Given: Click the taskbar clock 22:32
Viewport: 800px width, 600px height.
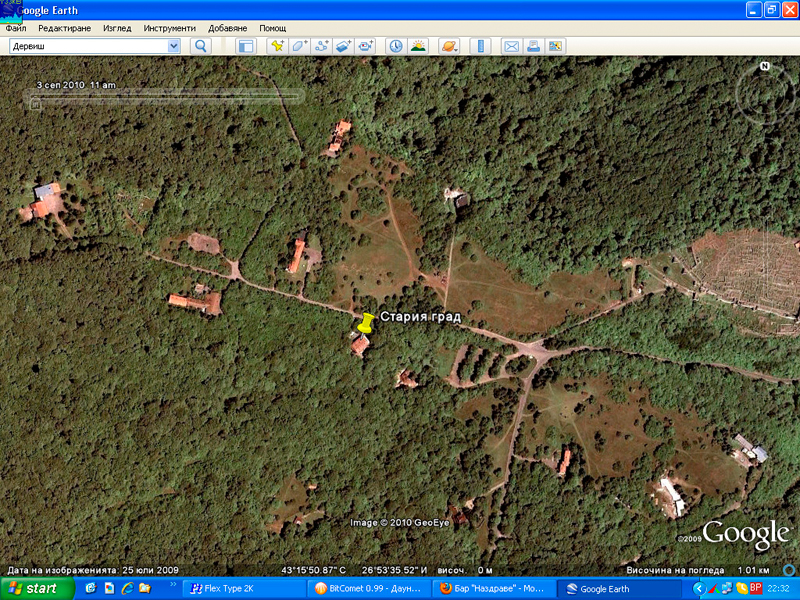Looking at the screenshot, I should tap(779, 589).
